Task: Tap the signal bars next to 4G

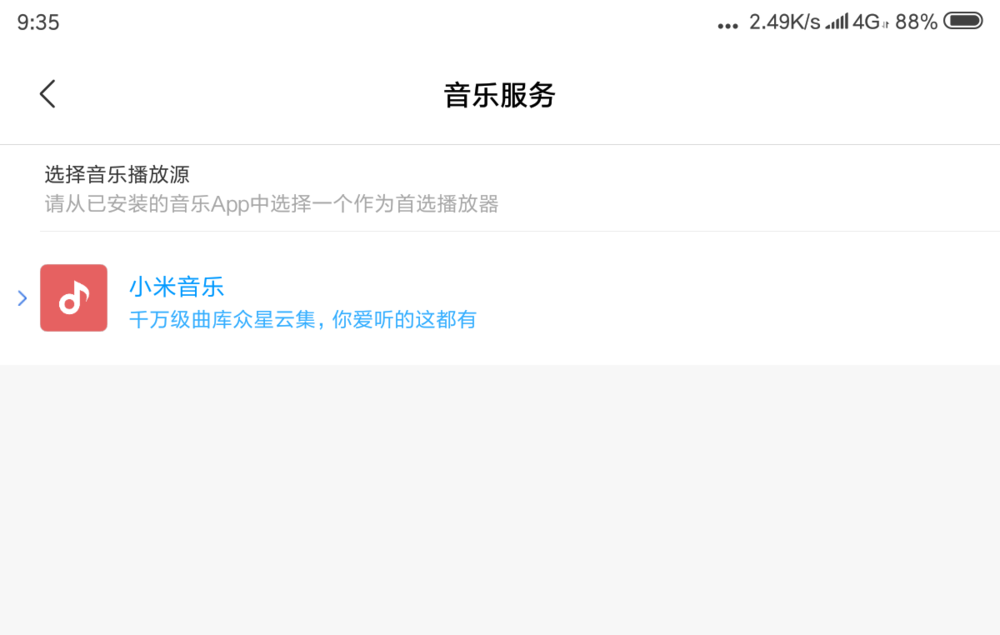Action: coord(837,22)
